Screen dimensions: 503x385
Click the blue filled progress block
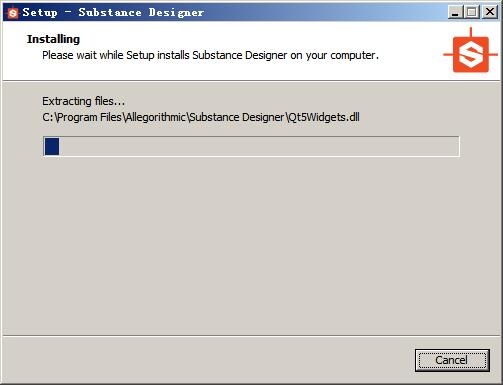click(52, 146)
